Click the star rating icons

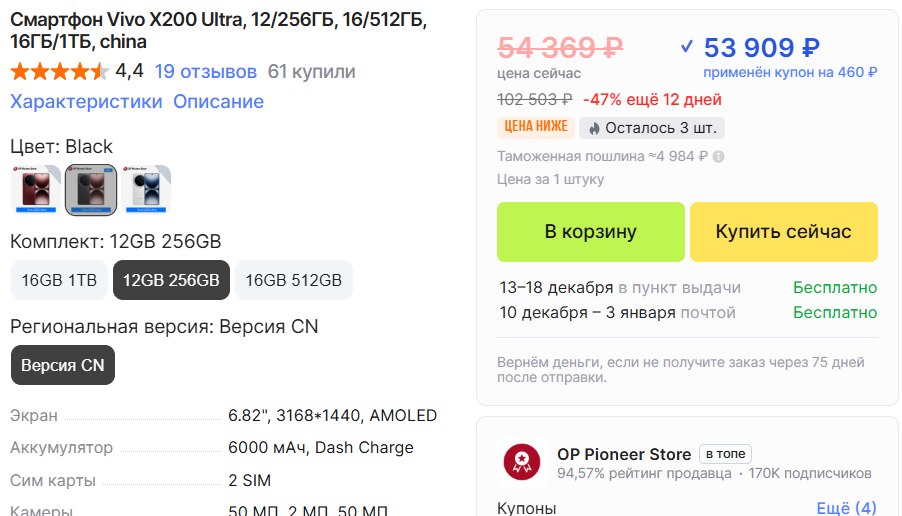[59, 72]
